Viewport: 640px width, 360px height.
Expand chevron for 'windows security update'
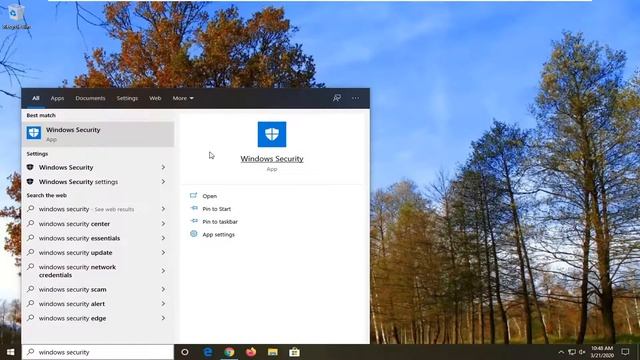coord(163,253)
